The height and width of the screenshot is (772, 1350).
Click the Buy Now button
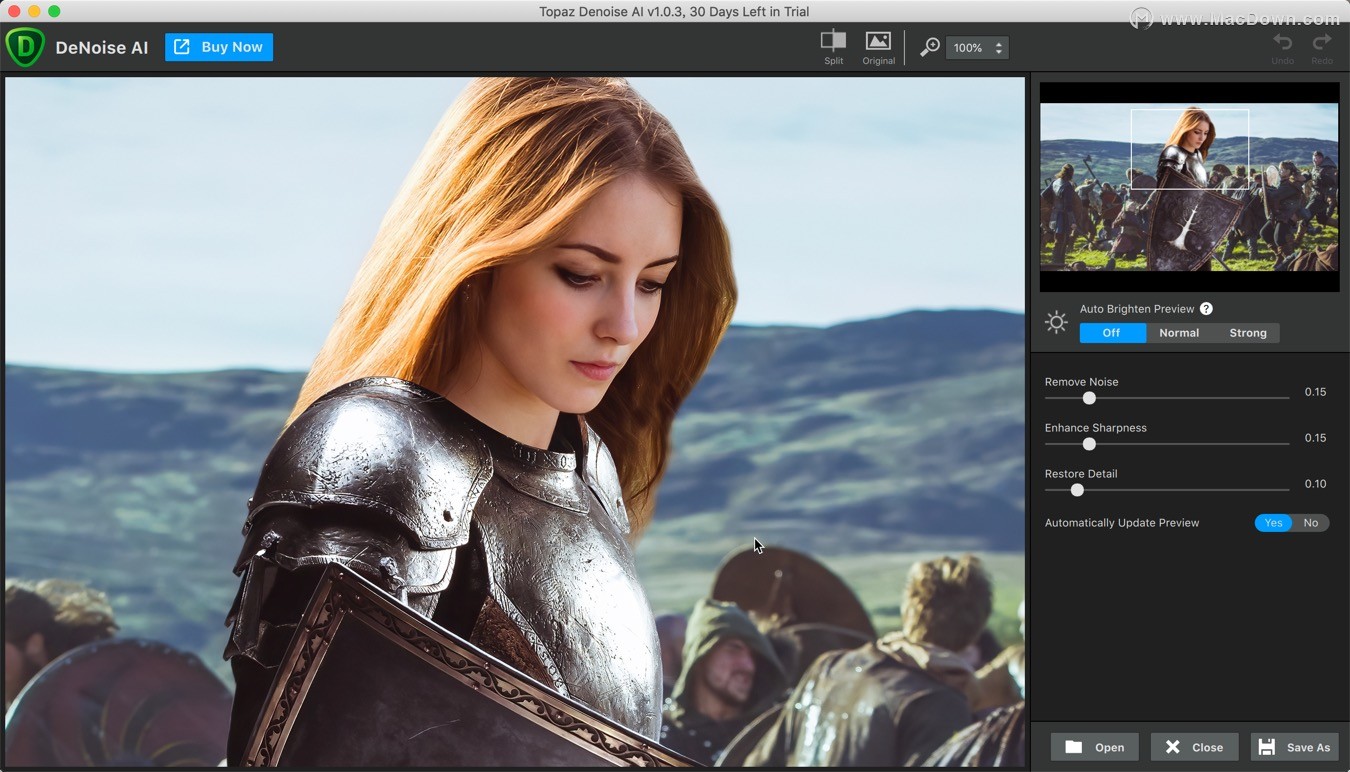click(x=218, y=46)
